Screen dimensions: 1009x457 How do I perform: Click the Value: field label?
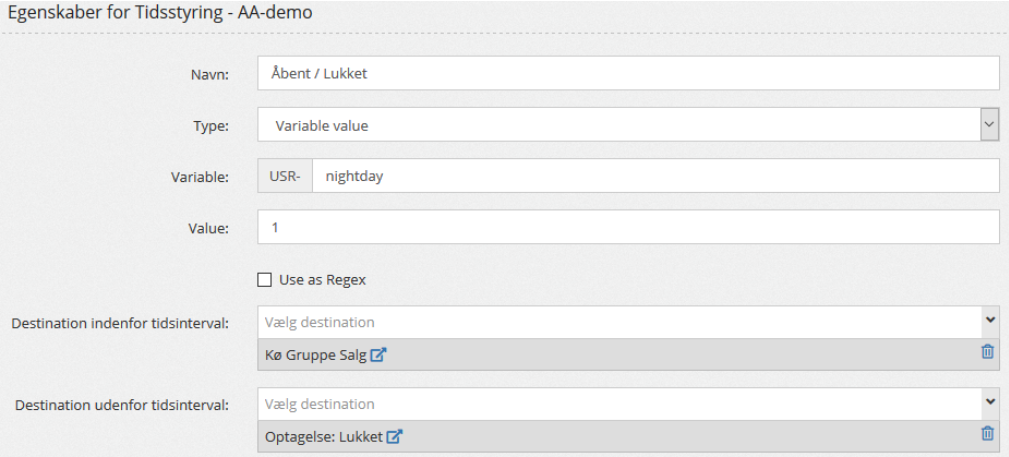210,228
